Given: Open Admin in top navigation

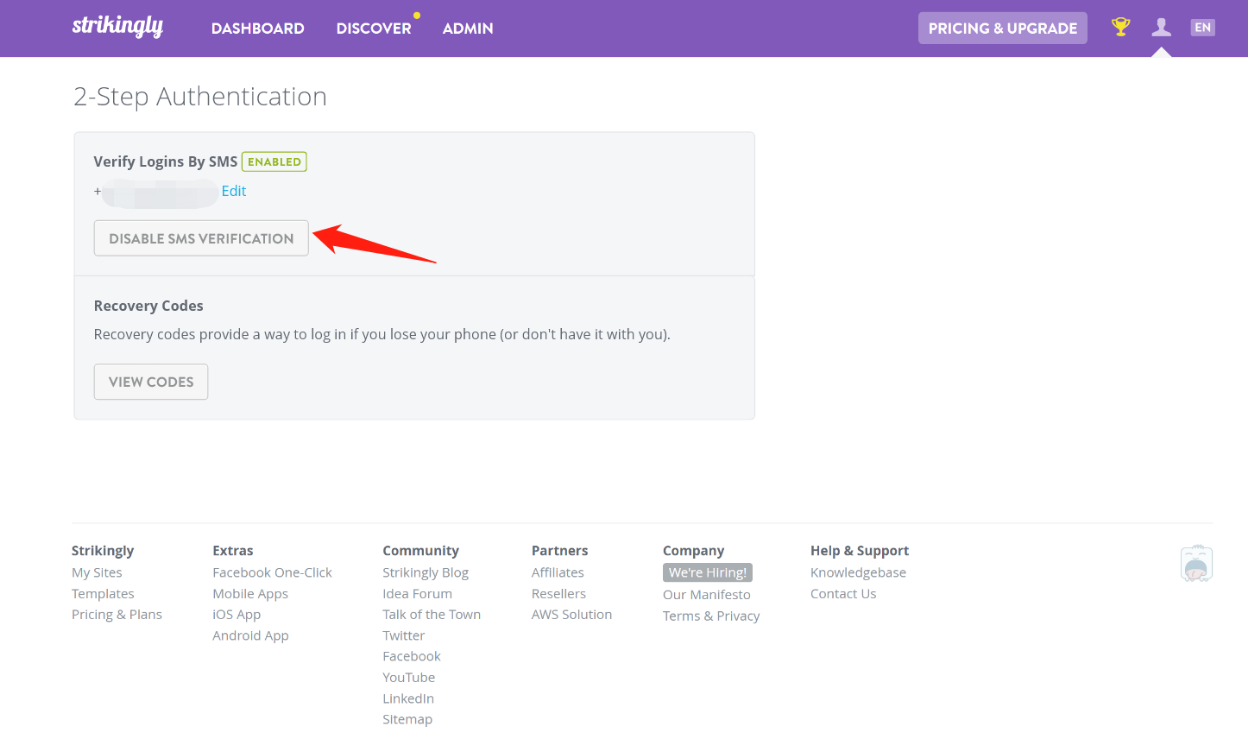Looking at the screenshot, I should point(468,28).
